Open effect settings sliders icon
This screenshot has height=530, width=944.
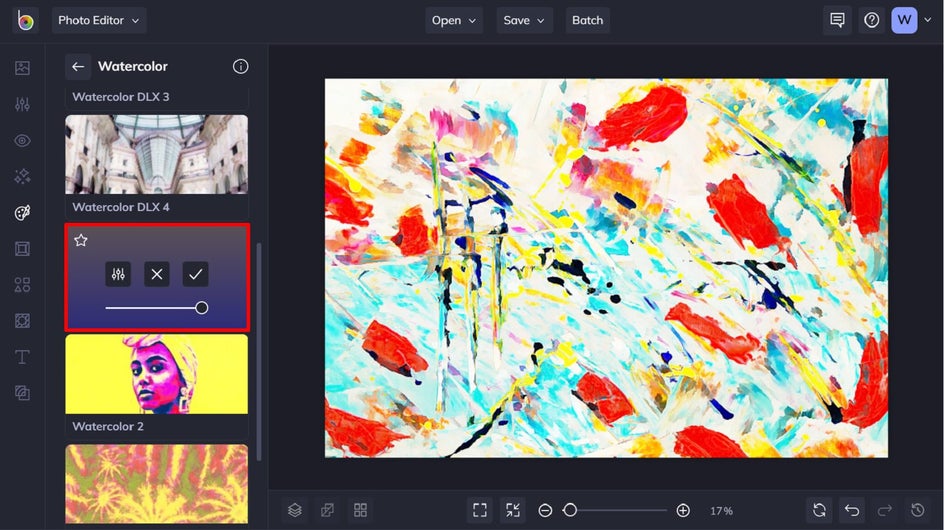(118, 275)
